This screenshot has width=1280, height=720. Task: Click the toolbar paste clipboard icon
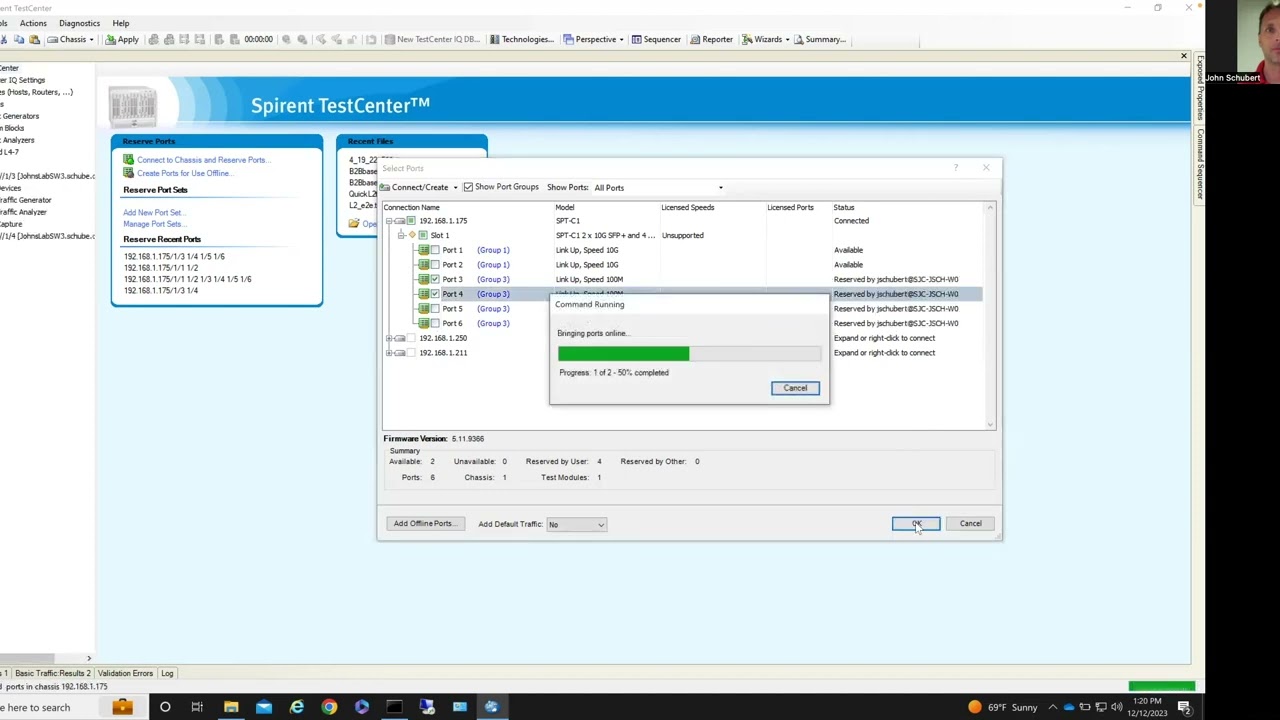[x=35, y=40]
